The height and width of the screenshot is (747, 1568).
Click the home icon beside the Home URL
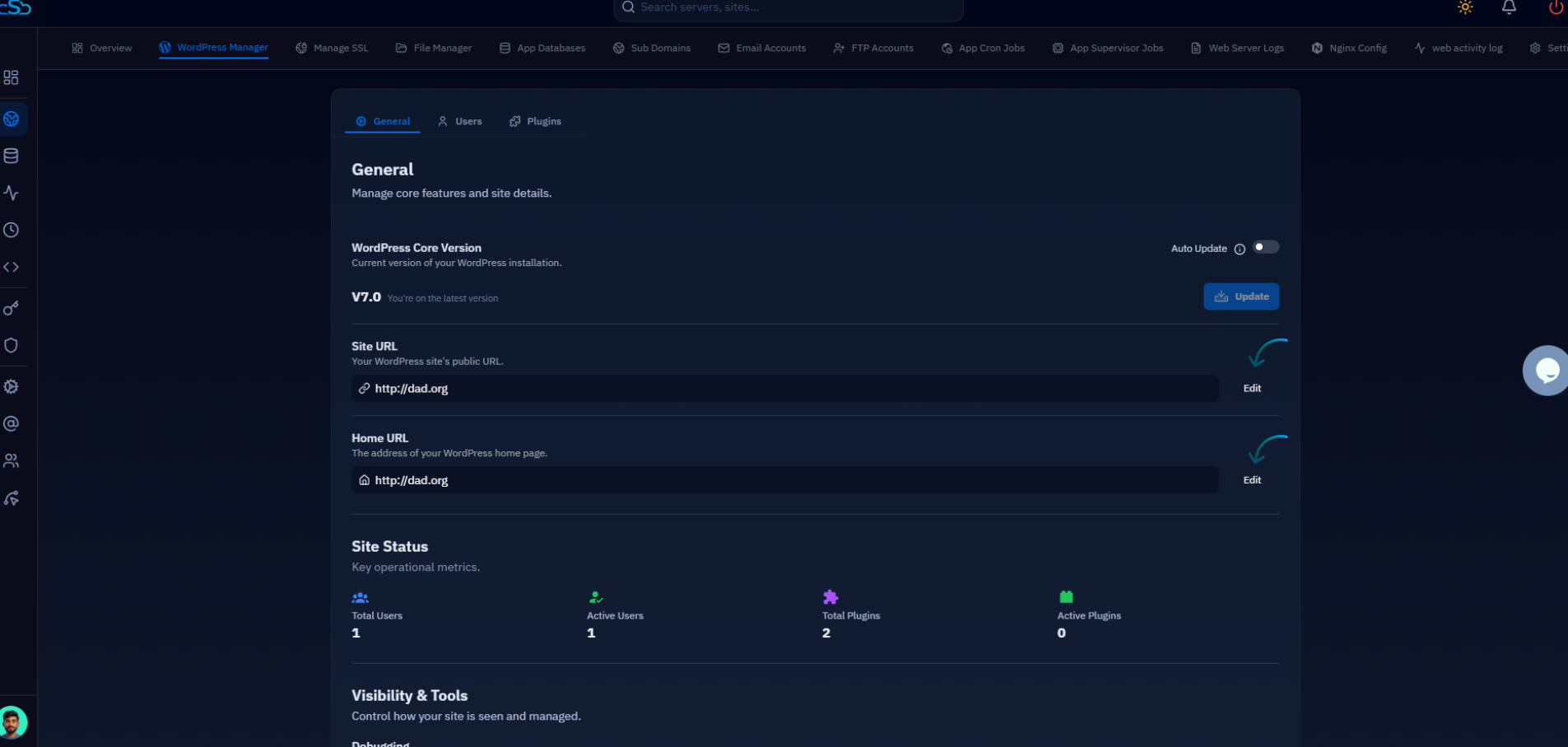pyautogui.click(x=364, y=480)
